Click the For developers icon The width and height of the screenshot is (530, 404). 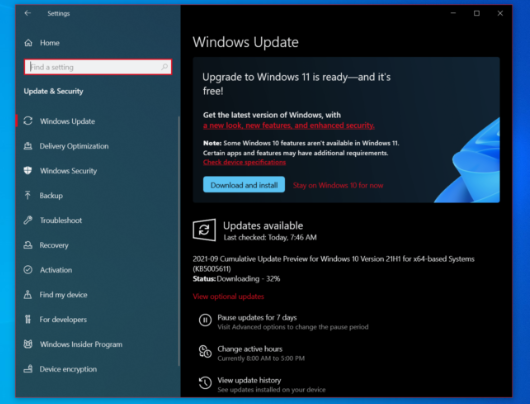(28, 319)
